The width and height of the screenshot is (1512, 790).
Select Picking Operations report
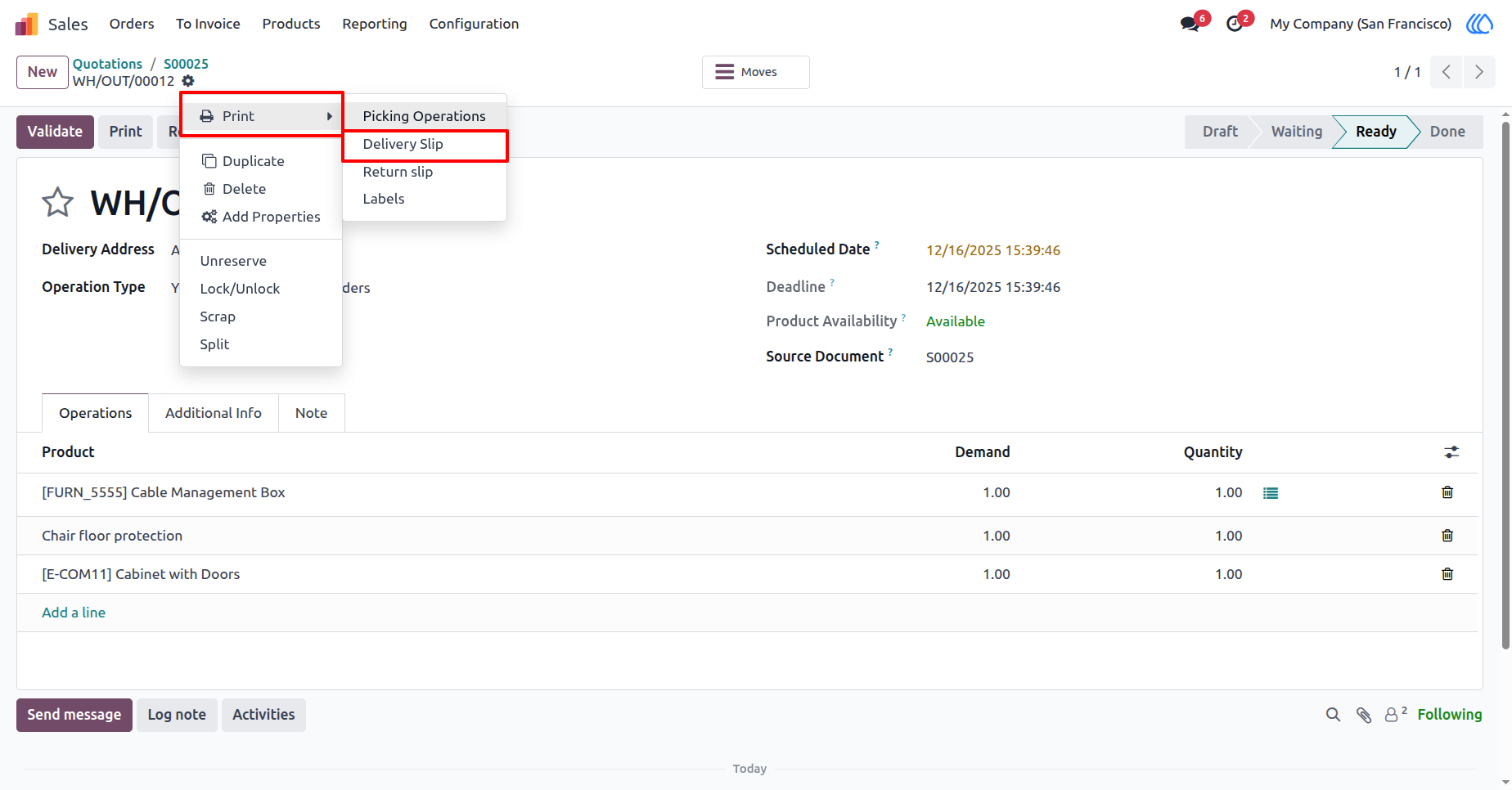click(425, 116)
